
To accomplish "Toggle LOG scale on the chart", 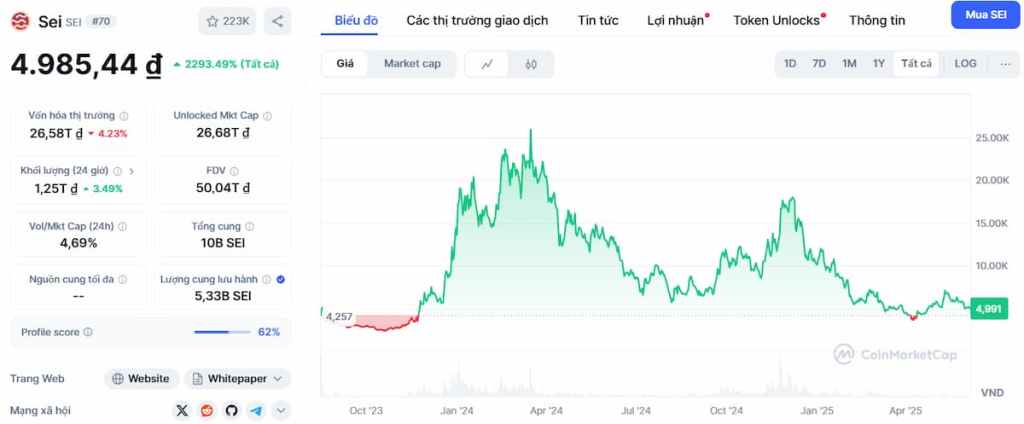I will coord(965,64).
